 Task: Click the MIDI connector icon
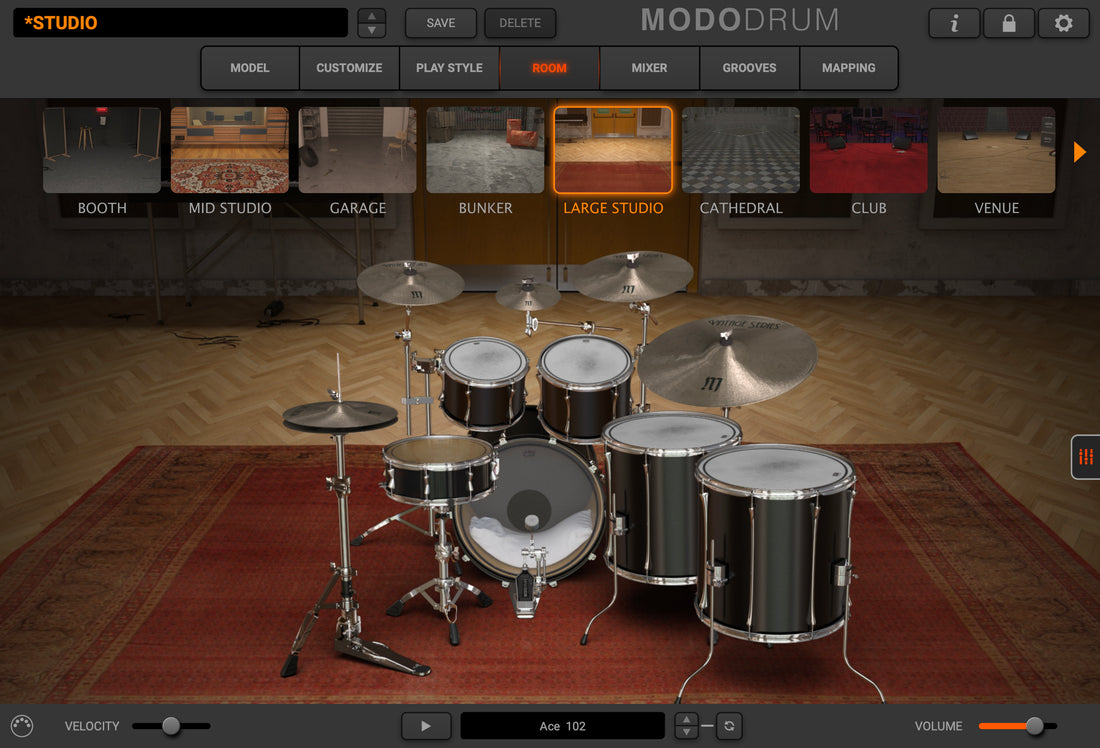point(22,726)
